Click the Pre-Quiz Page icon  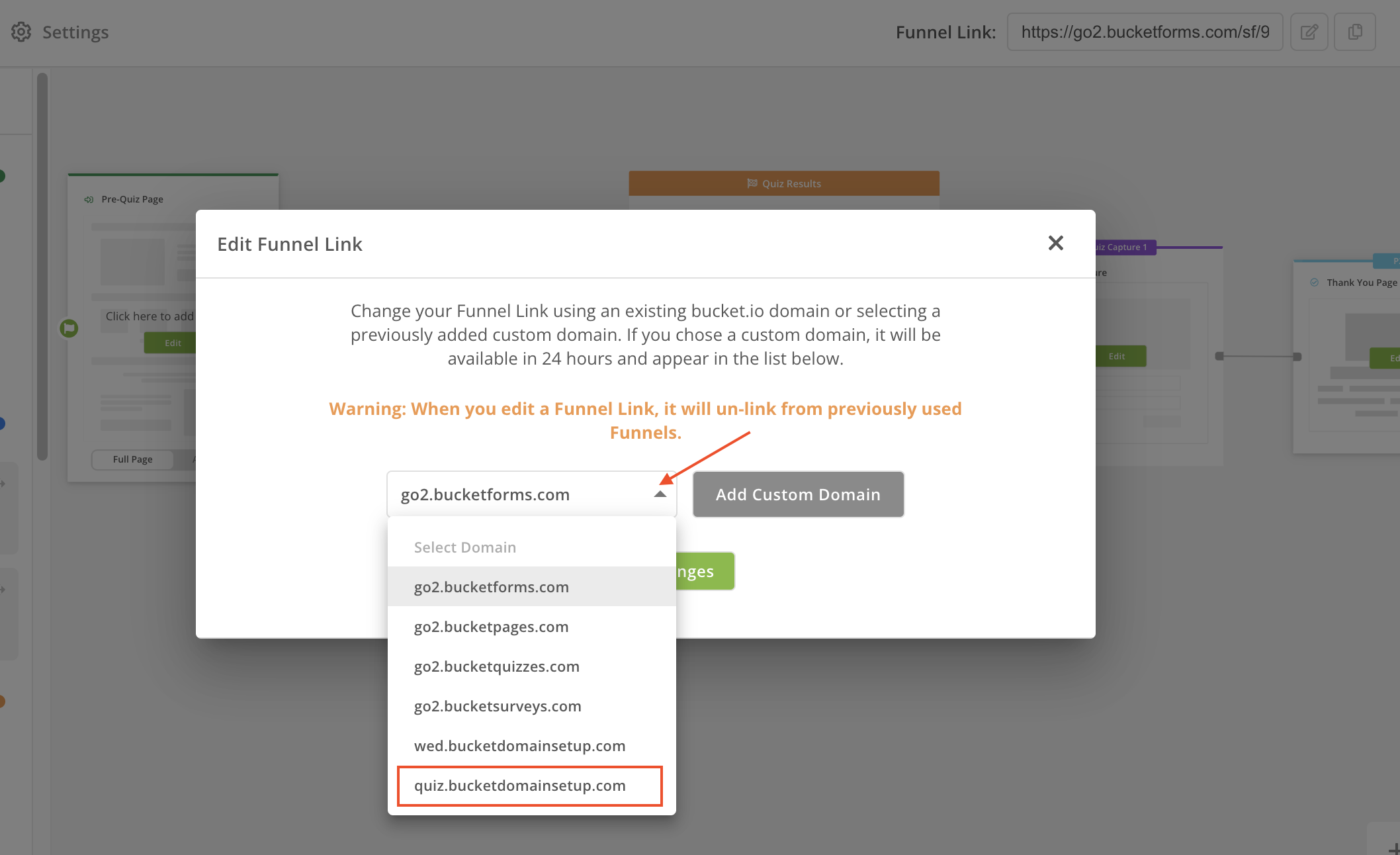click(x=89, y=199)
